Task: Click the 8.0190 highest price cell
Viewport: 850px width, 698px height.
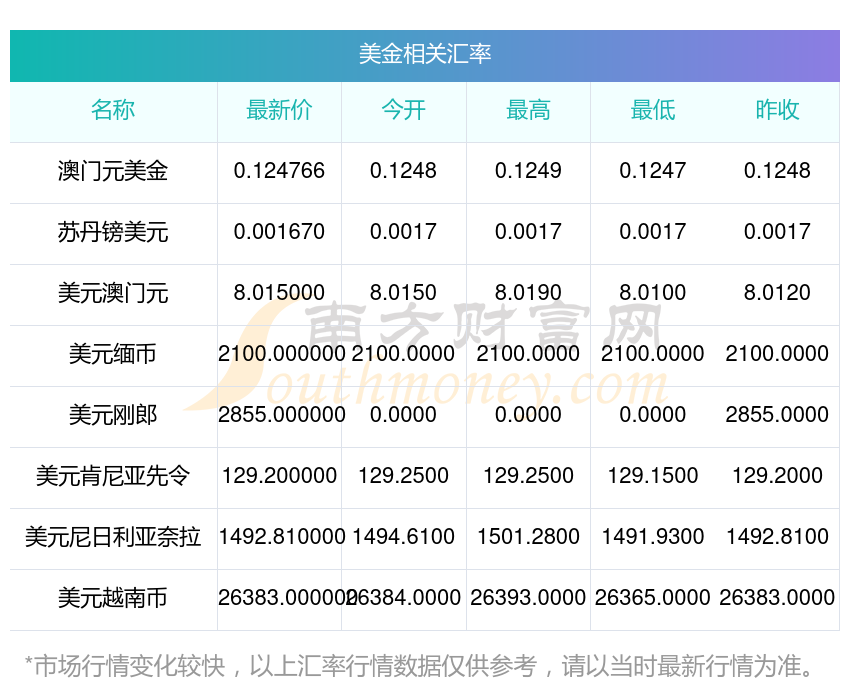Action: (x=528, y=293)
